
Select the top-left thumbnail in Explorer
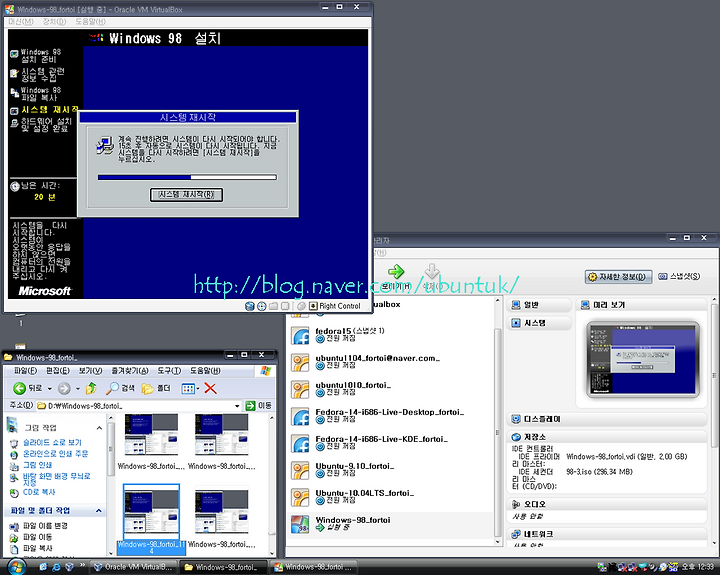[x=151, y=442]
